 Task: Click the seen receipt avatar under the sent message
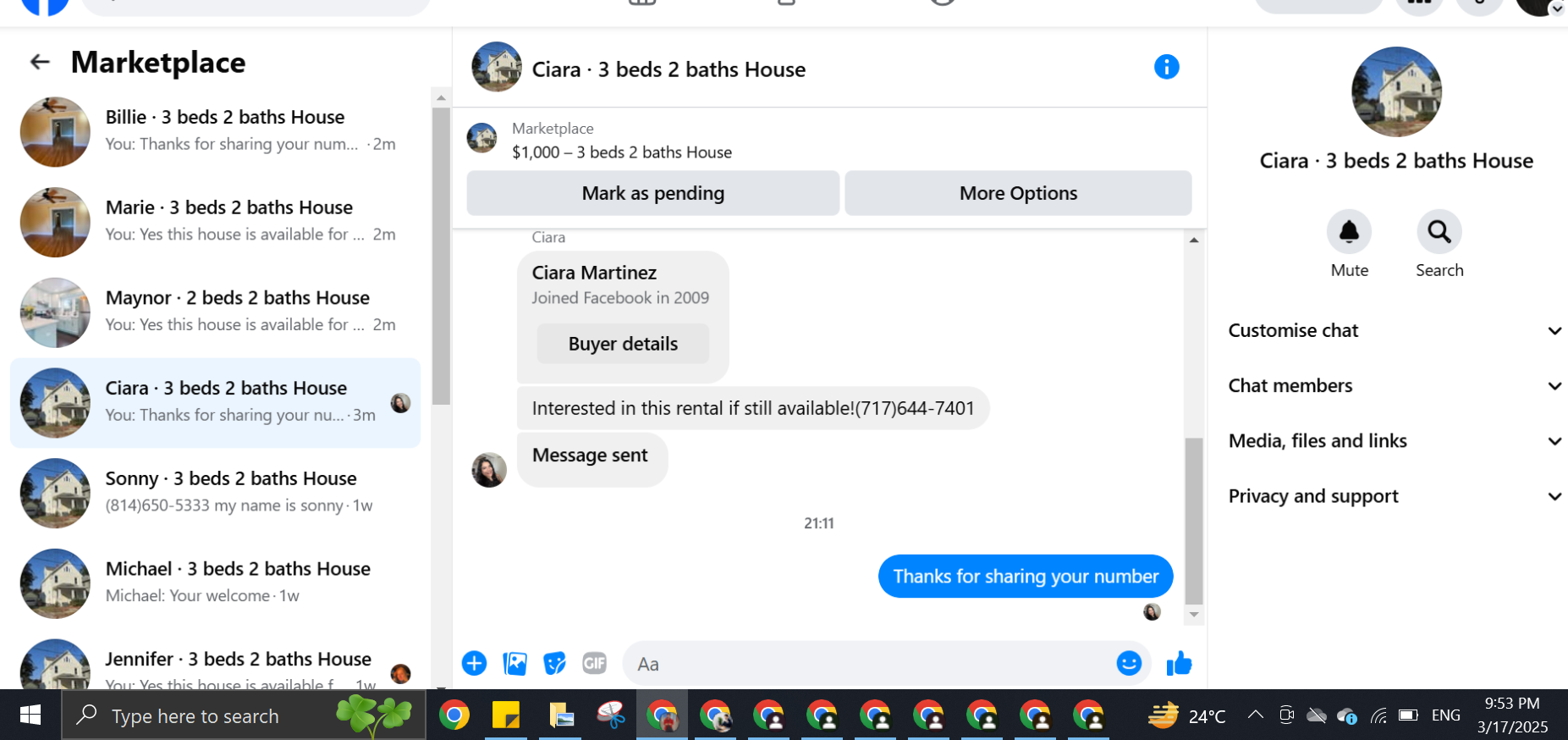click(1152, 611)
